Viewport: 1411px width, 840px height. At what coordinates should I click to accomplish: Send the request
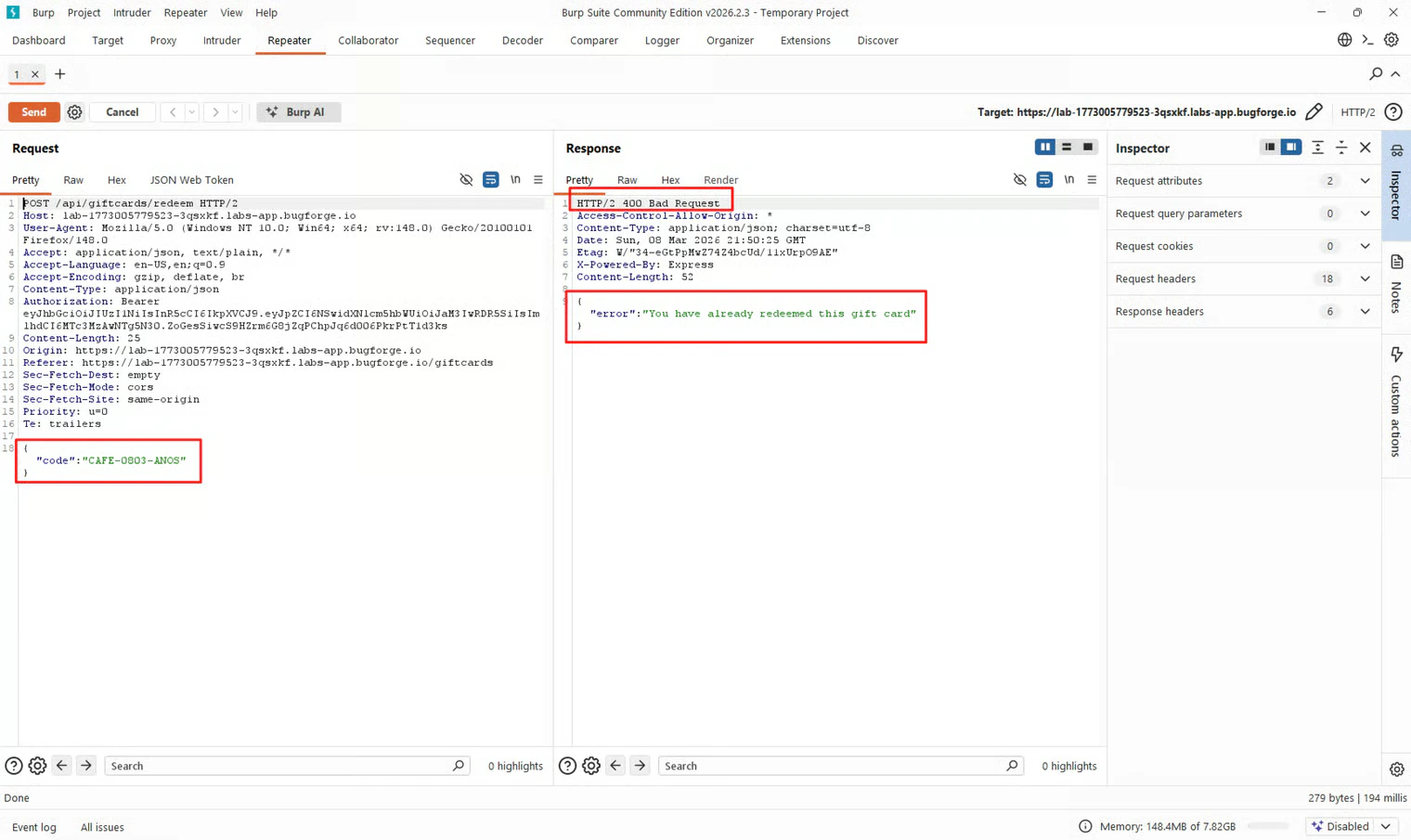34,112
